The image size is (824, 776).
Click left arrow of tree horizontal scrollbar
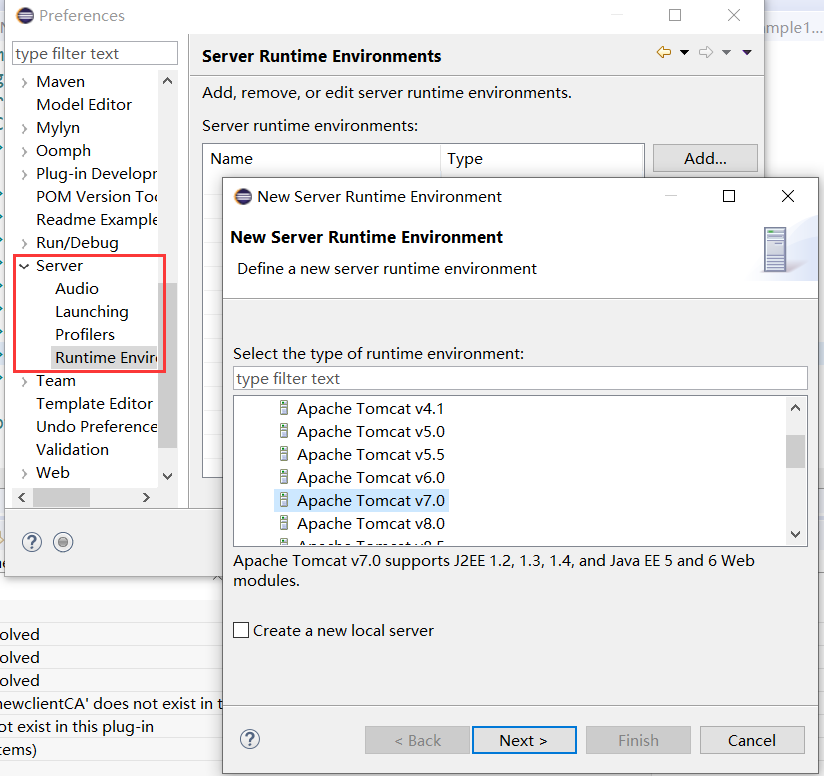pos(22,497)
